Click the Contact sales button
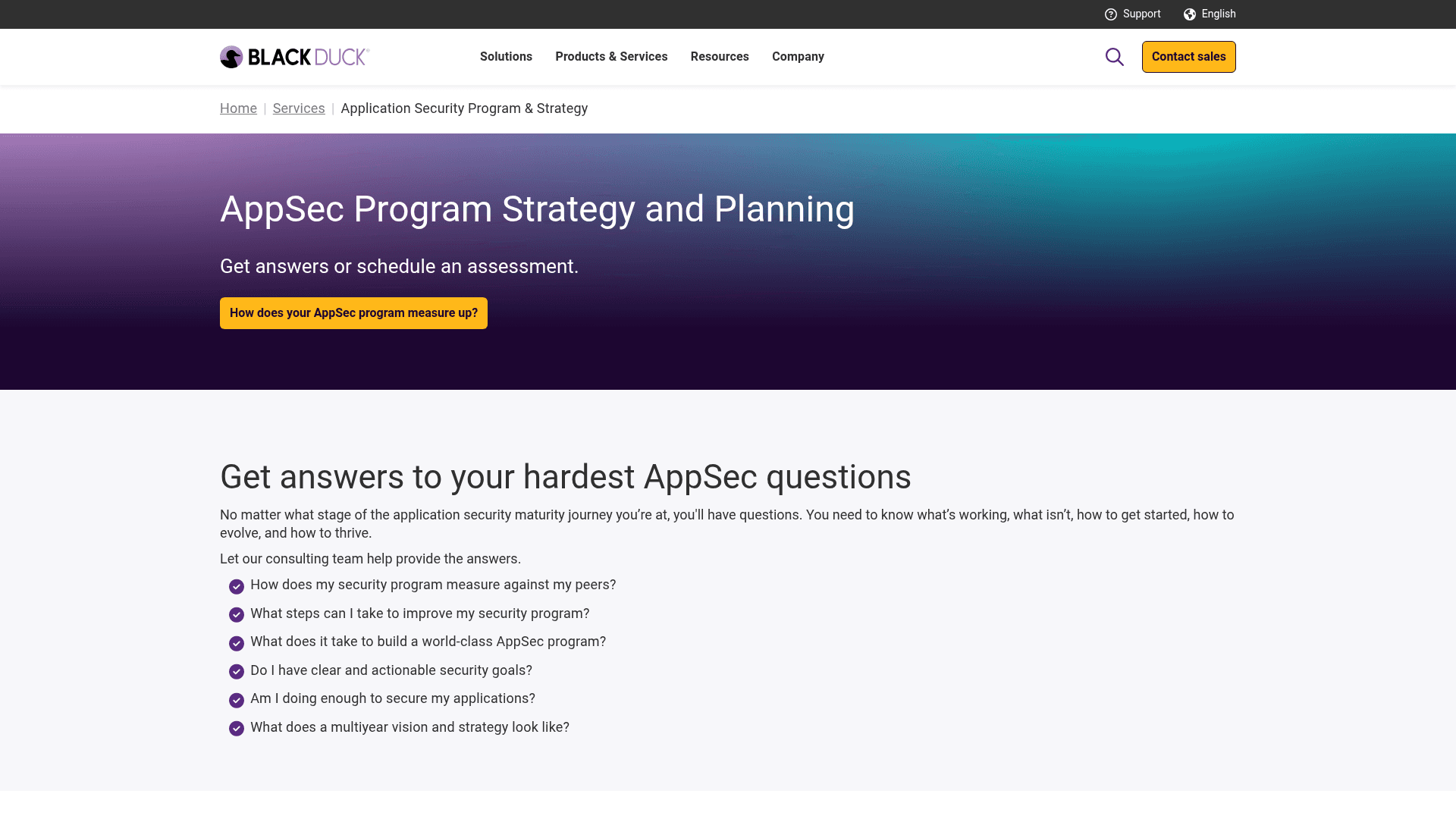The height and width of the screenshot is (819, 1456). coord(1188,56)
